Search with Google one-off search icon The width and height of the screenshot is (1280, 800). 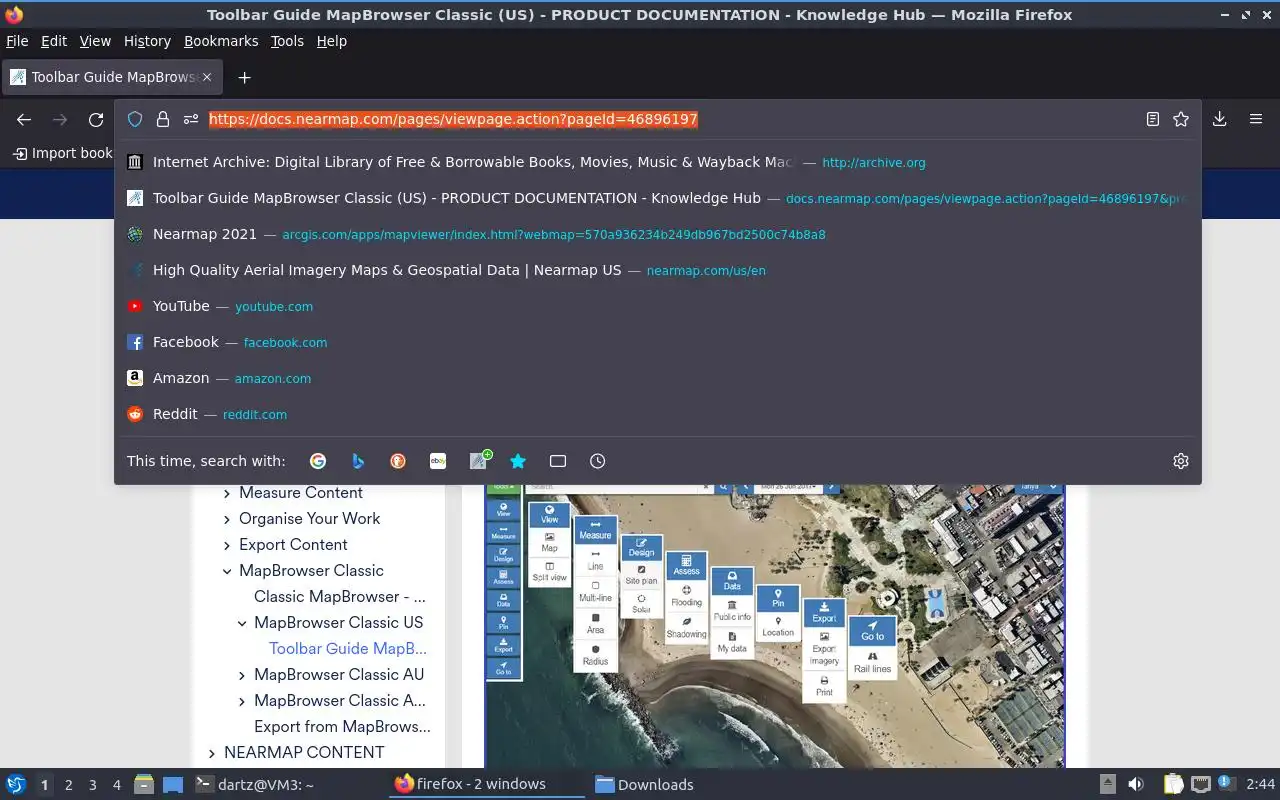pyautogui.click(x=318, y=461)
